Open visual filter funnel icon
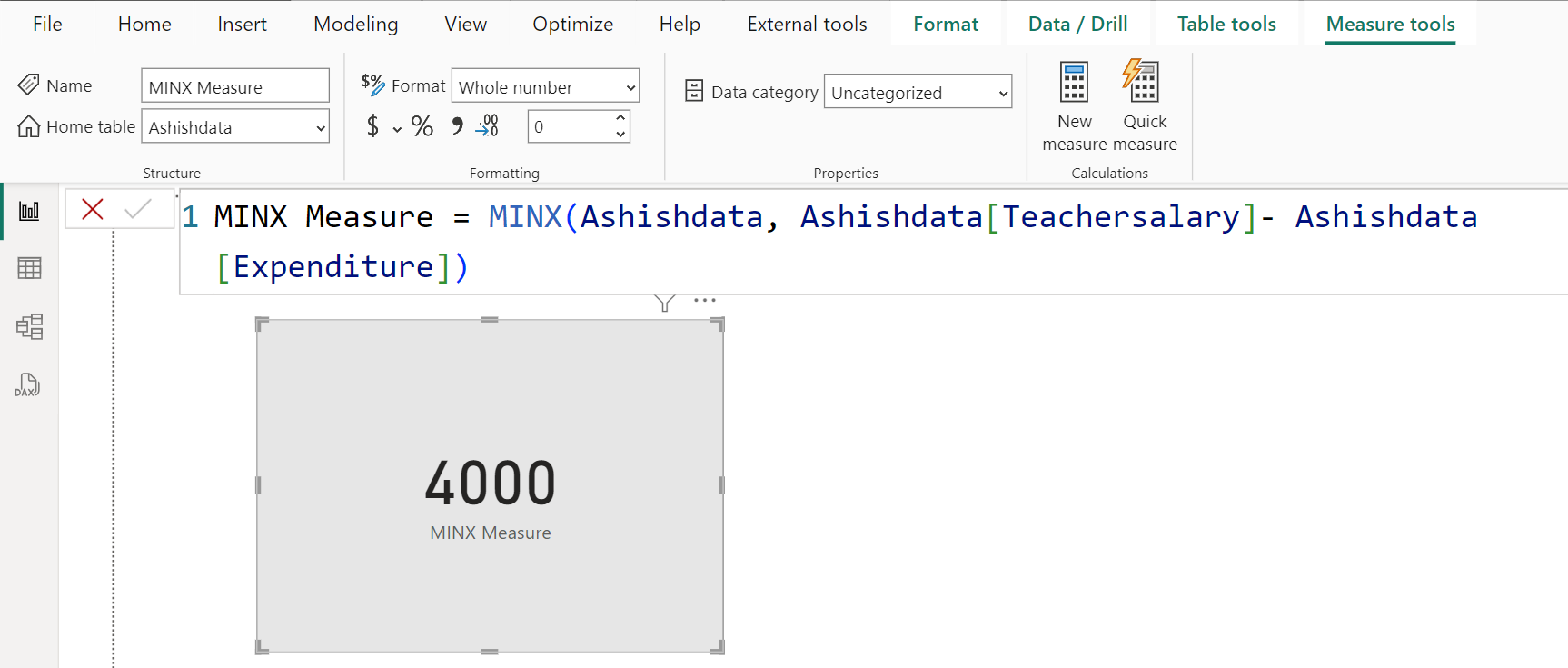1568x668 pixels. [664, 302]
